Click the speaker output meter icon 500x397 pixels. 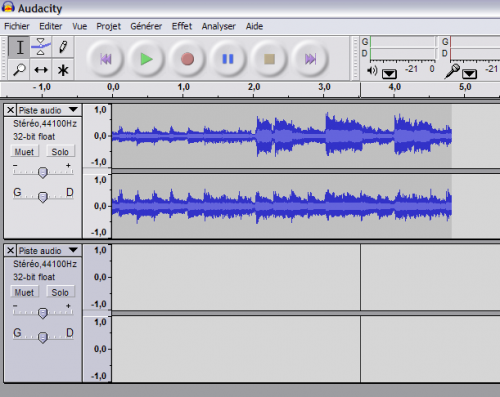coord(372,71)
